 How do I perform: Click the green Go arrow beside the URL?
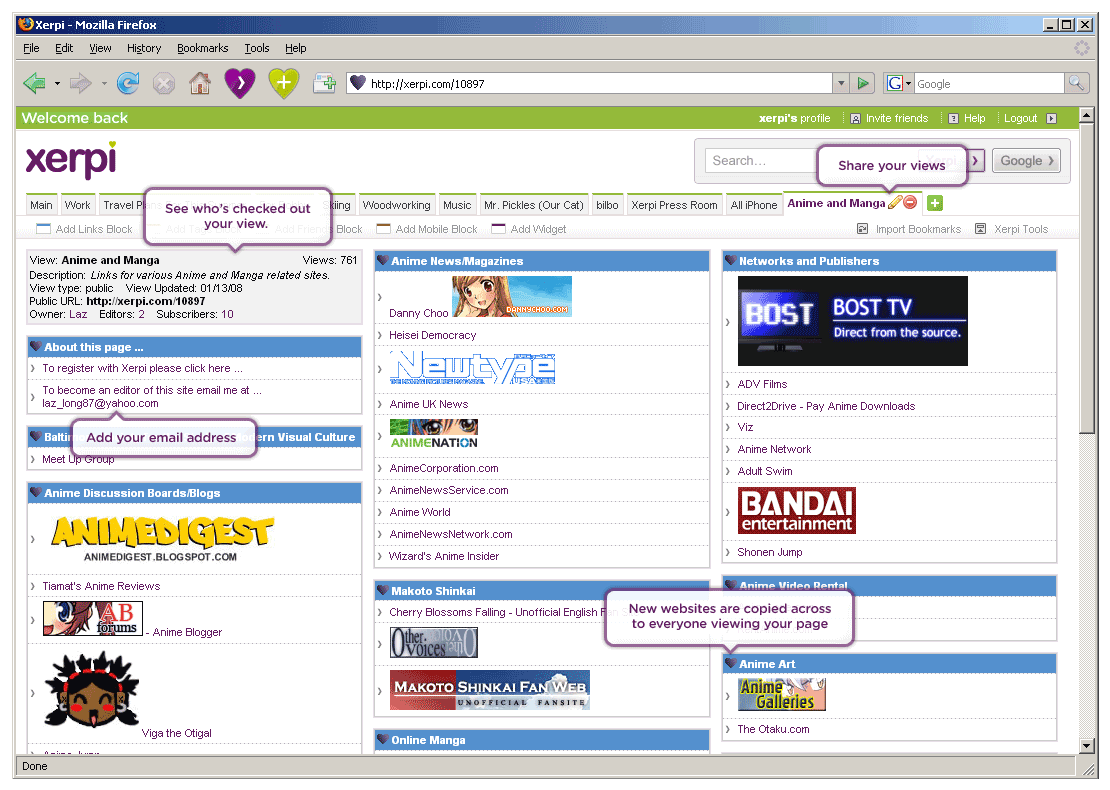click(x=863, y=84)
